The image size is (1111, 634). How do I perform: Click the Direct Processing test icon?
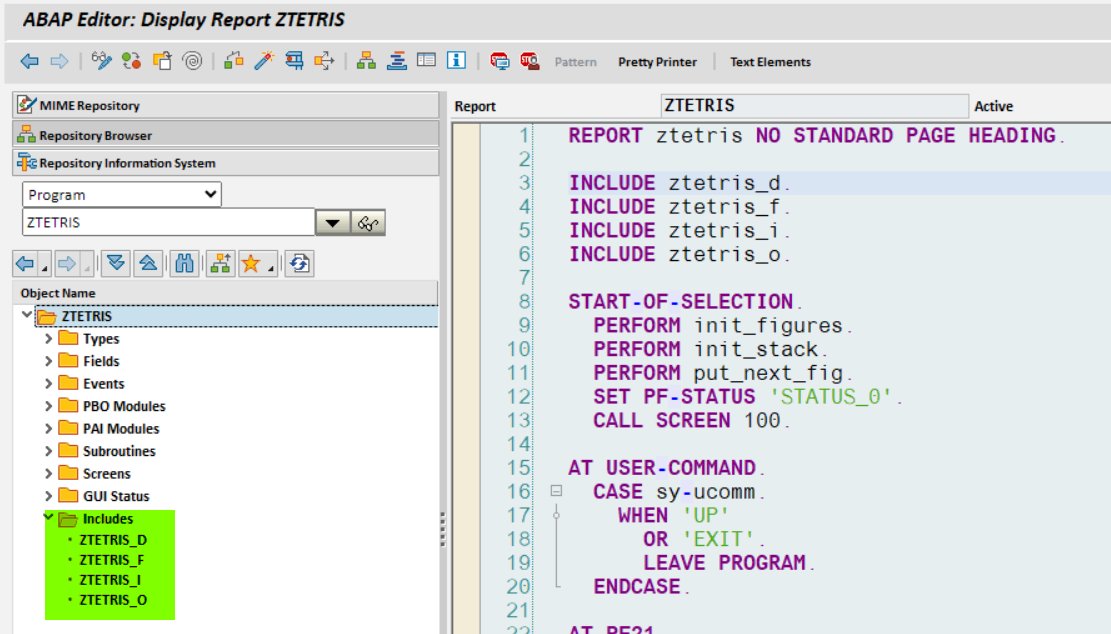[x=294, y=62]
